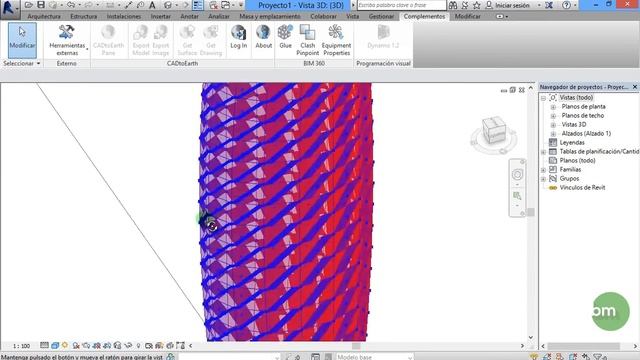640x360 pixels.
Task: Select Planos (todo) in project browser
Action: point(577,161)
